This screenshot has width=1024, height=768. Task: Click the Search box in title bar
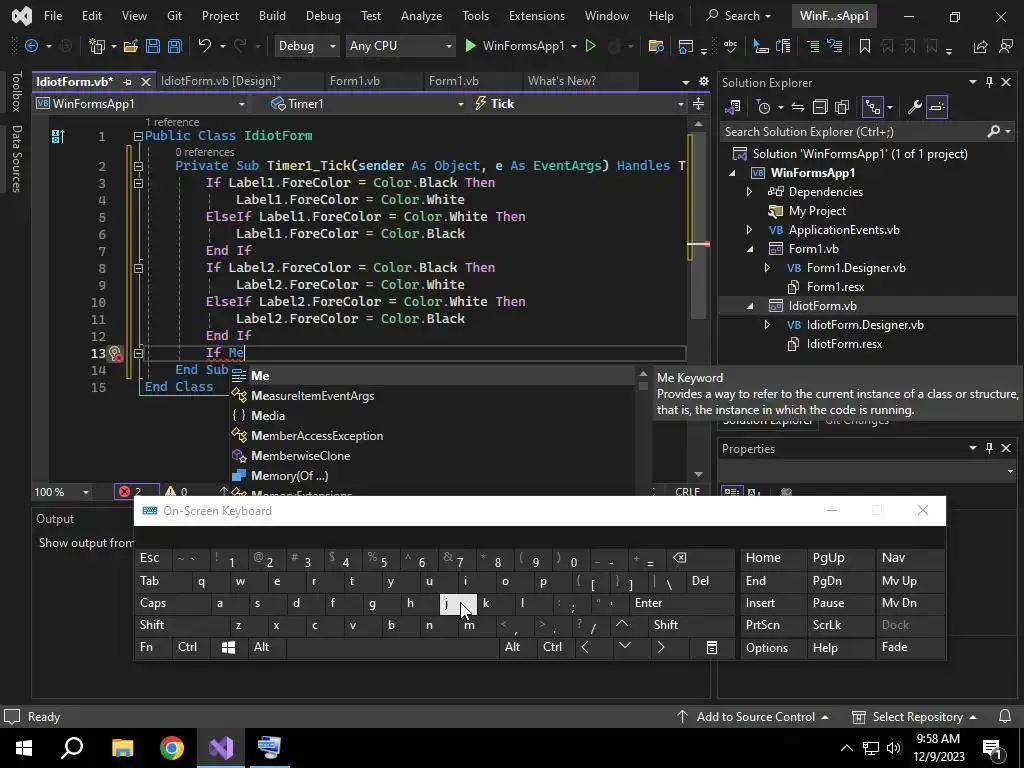pos(739,16)
